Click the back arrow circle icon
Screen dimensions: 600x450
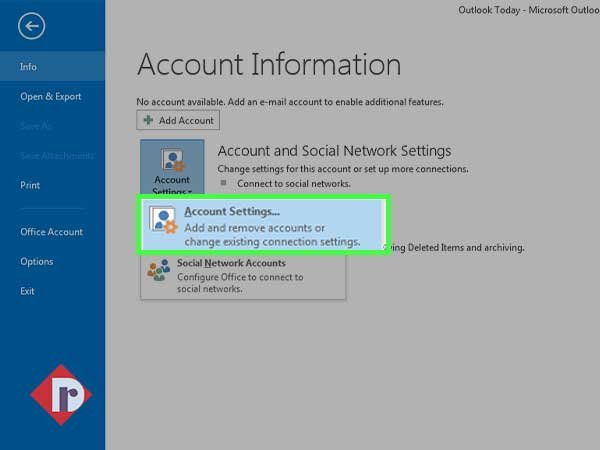click(x=31, y=26)
